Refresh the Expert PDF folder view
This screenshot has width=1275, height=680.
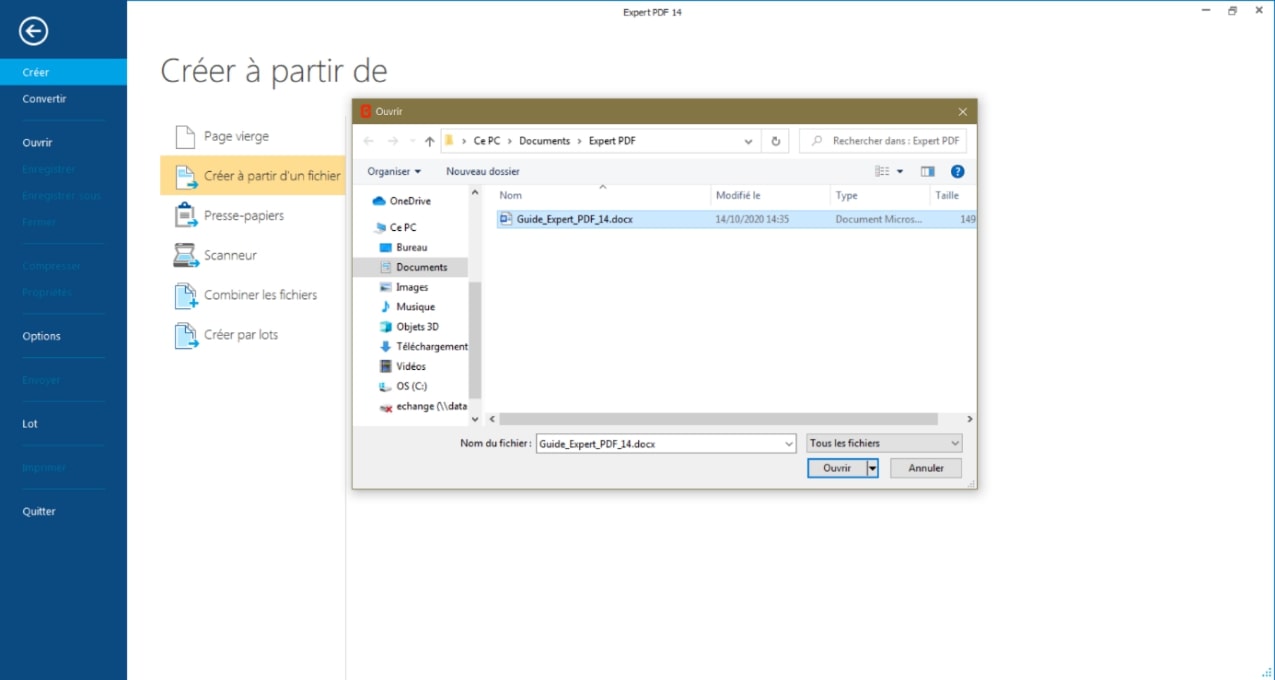coord(775,140)
